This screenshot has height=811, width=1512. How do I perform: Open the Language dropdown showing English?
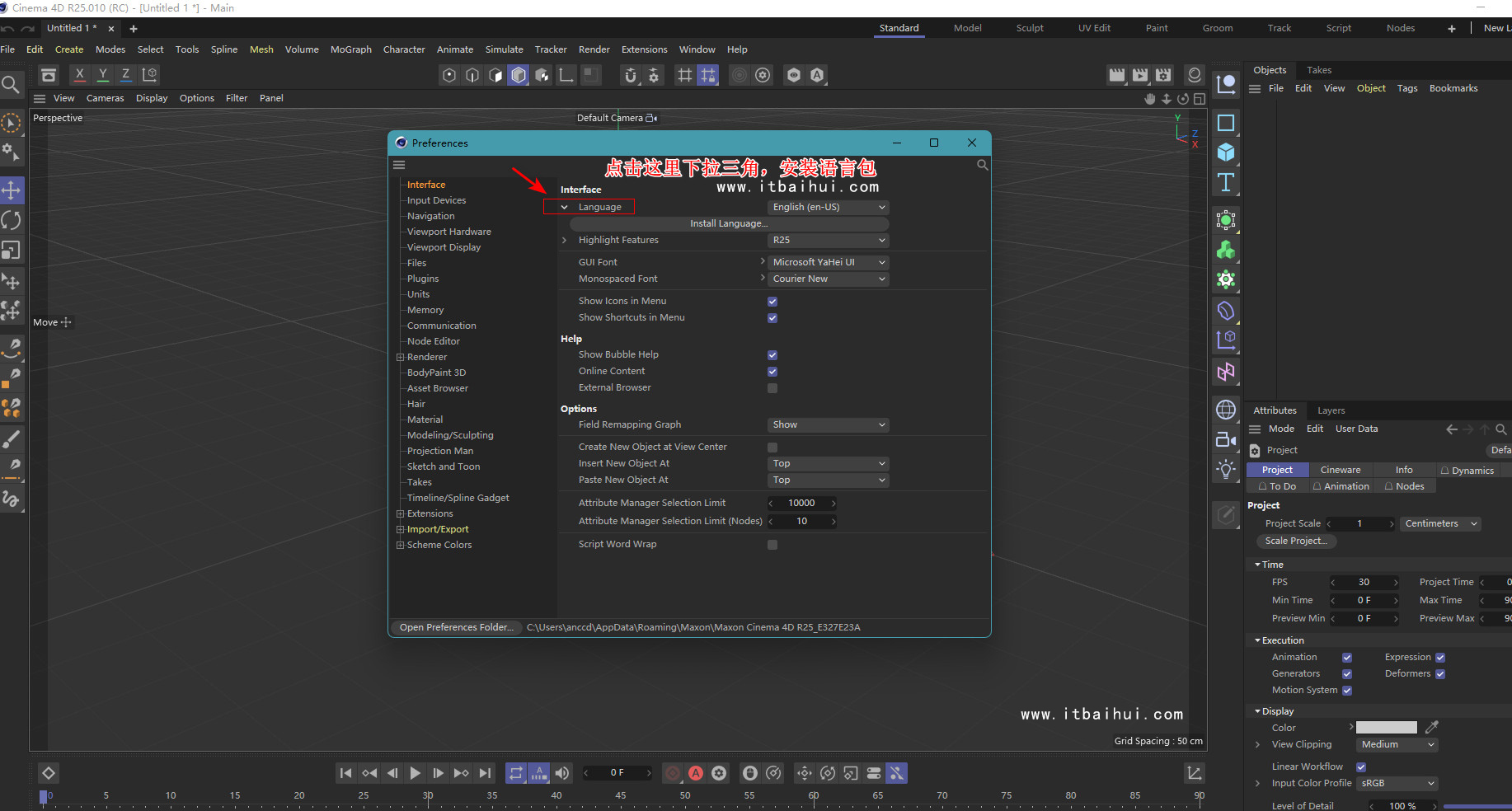point(828,207)
